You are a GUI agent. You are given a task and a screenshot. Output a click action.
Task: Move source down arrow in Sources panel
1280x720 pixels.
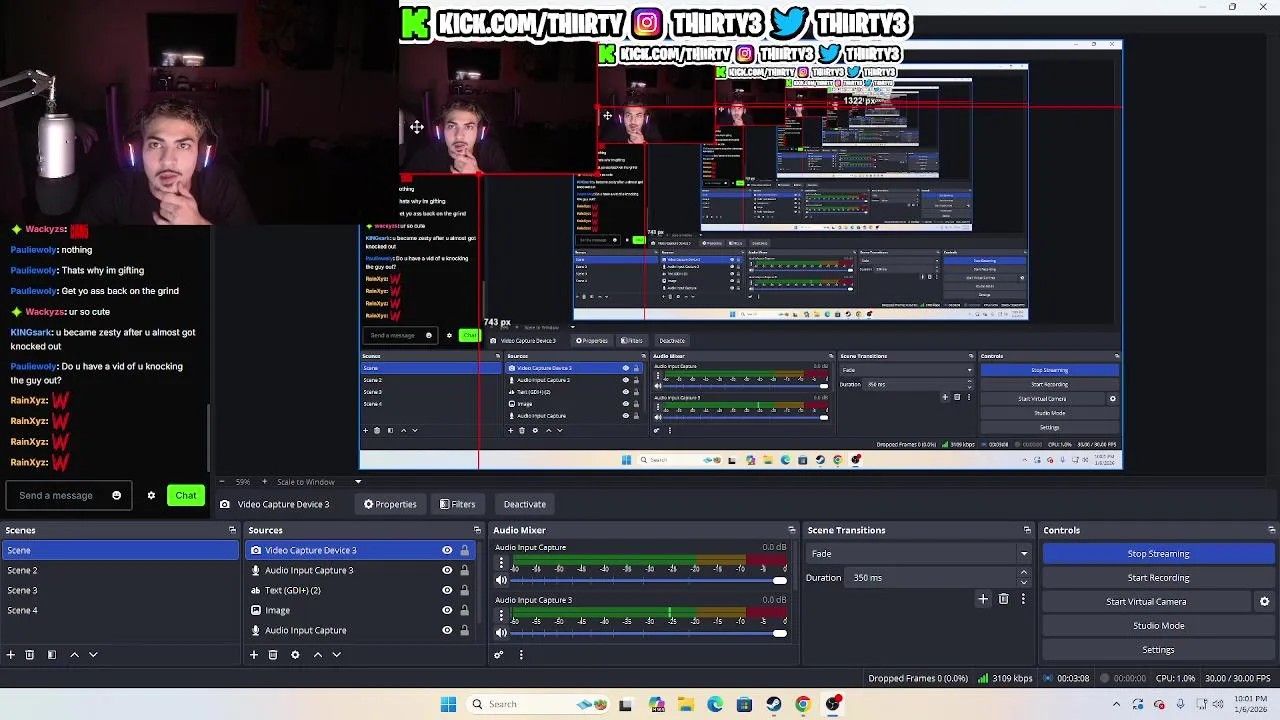337,654
